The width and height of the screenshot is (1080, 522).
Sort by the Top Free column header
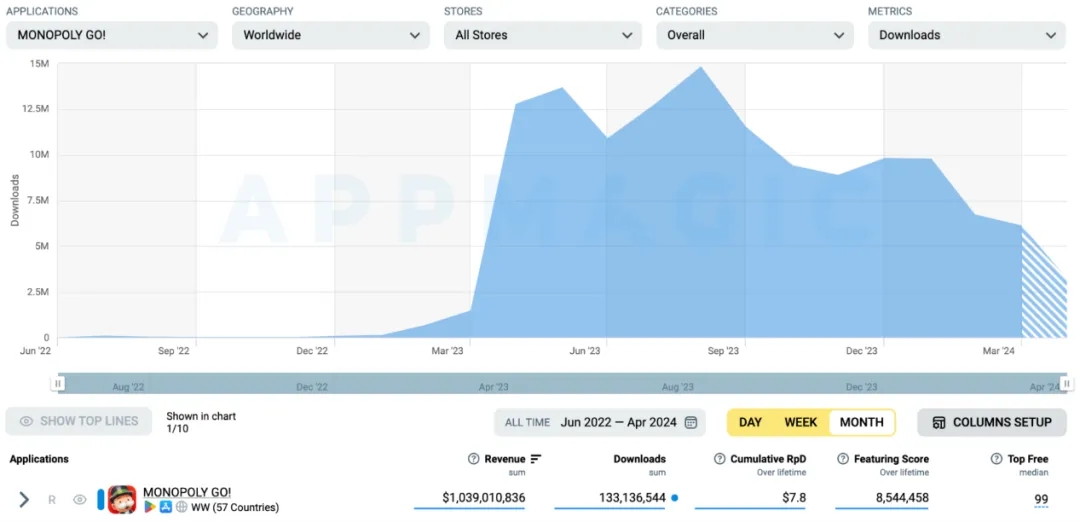pyautogui.click(x=1028, y=459)
